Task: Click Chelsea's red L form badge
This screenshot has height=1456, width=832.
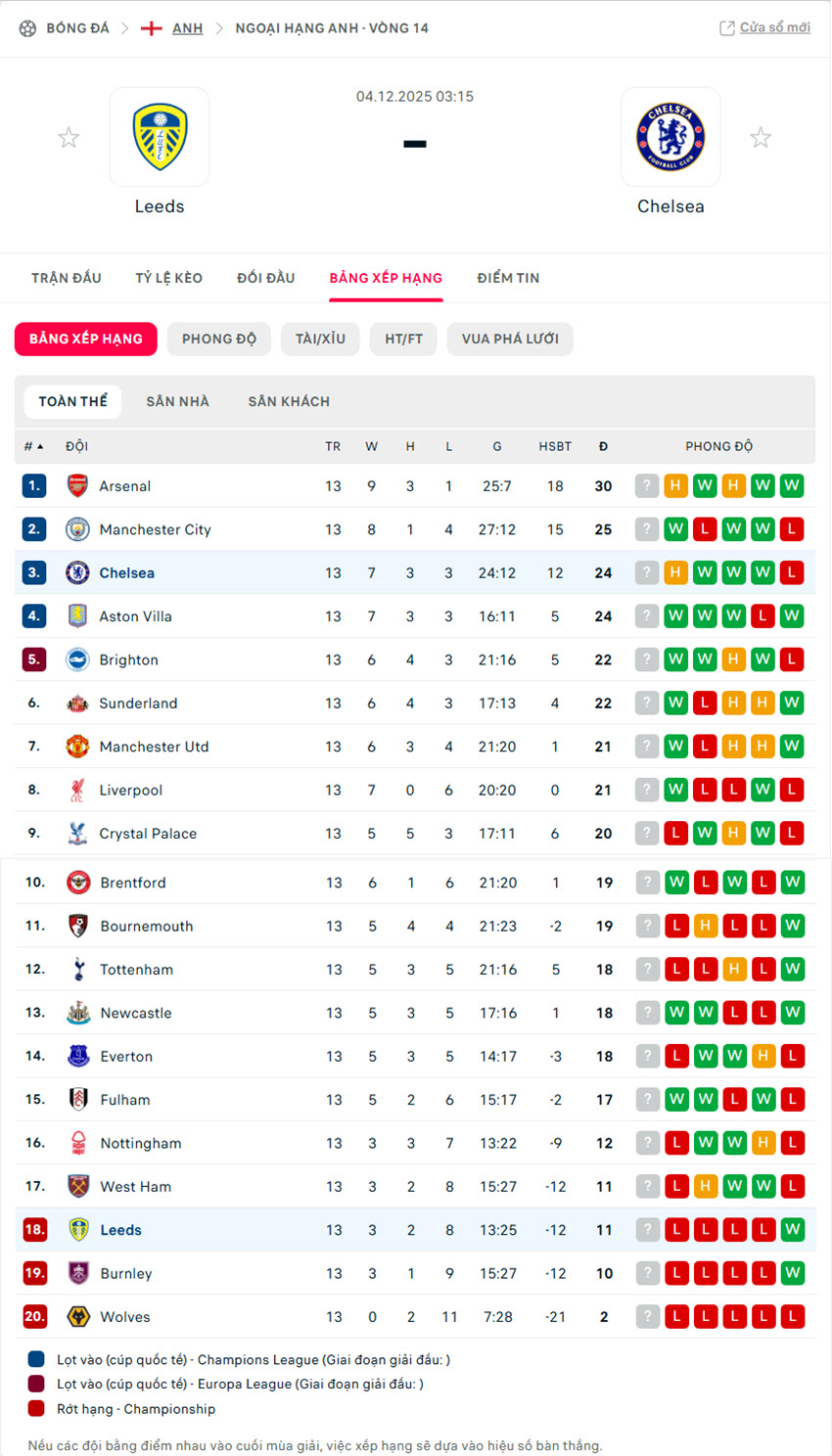Action: 792,573
